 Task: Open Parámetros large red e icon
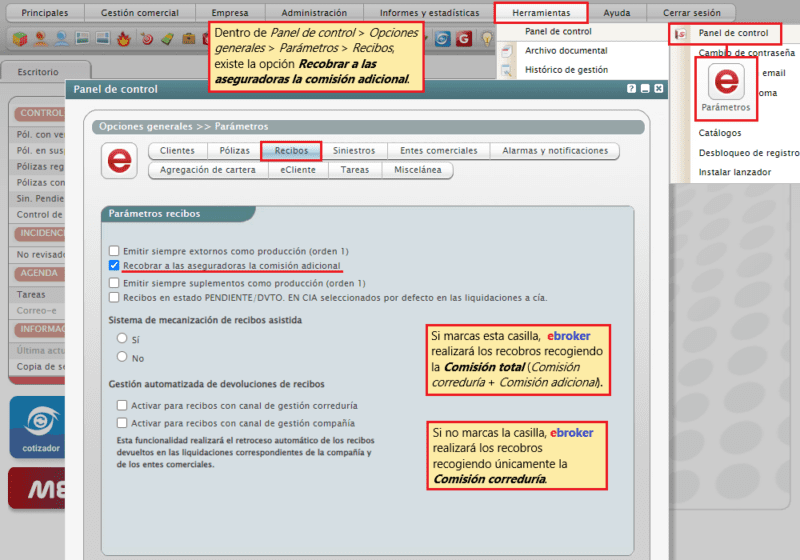(x=726, y=82)
